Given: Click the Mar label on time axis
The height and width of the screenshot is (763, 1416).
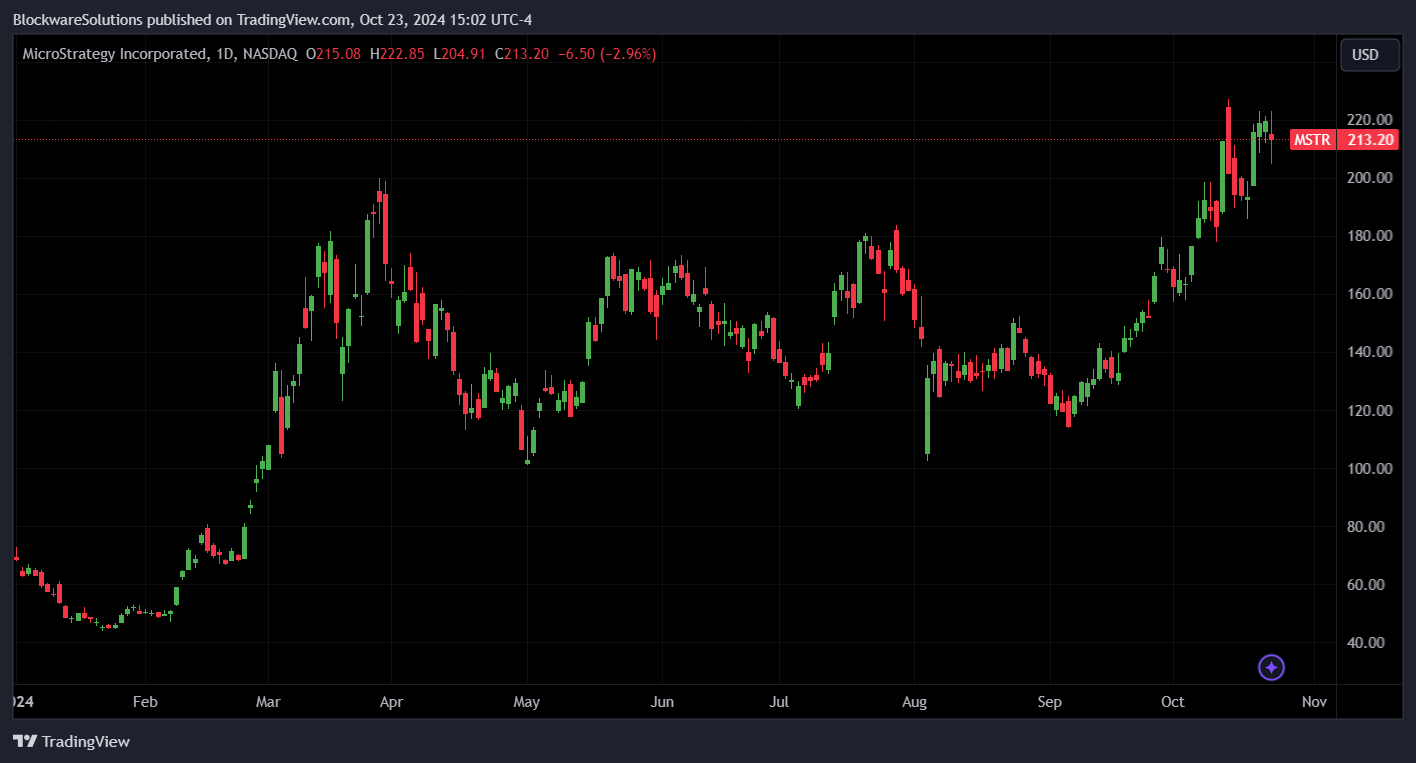Looking at the screenshot, I should click(268, 702).
